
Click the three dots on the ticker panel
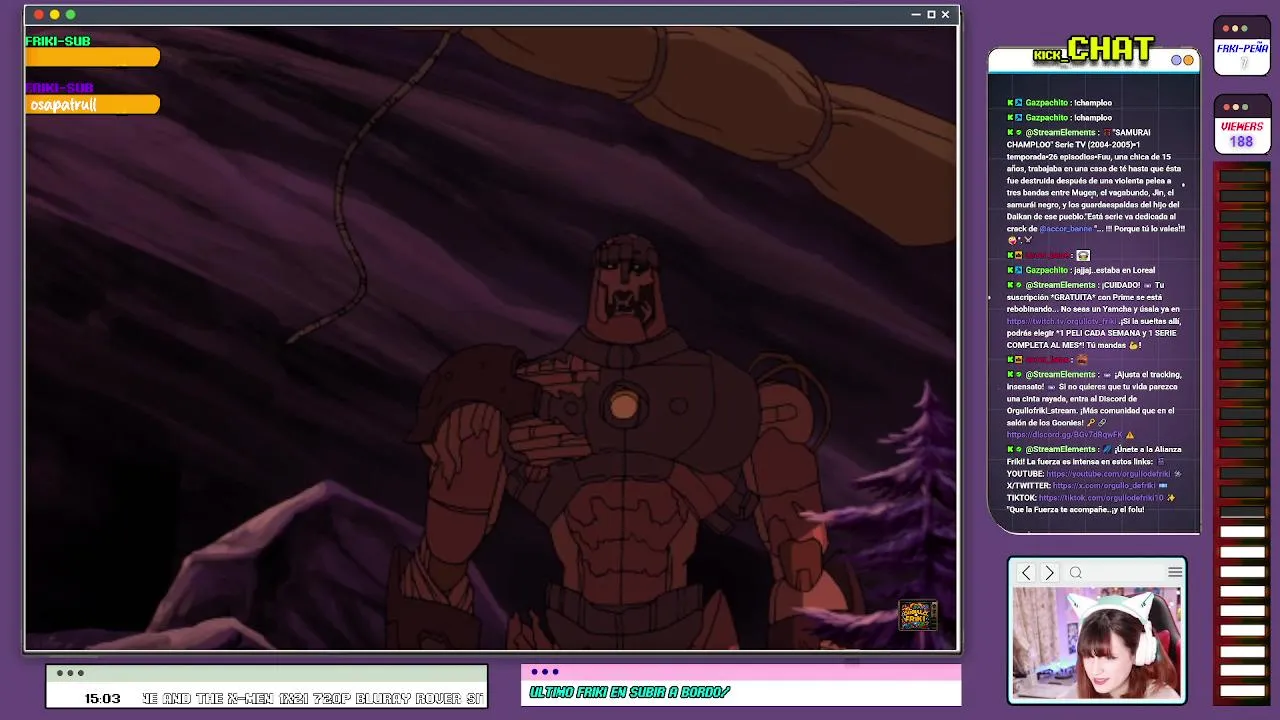pyautogui.click(x=69, y=673)
